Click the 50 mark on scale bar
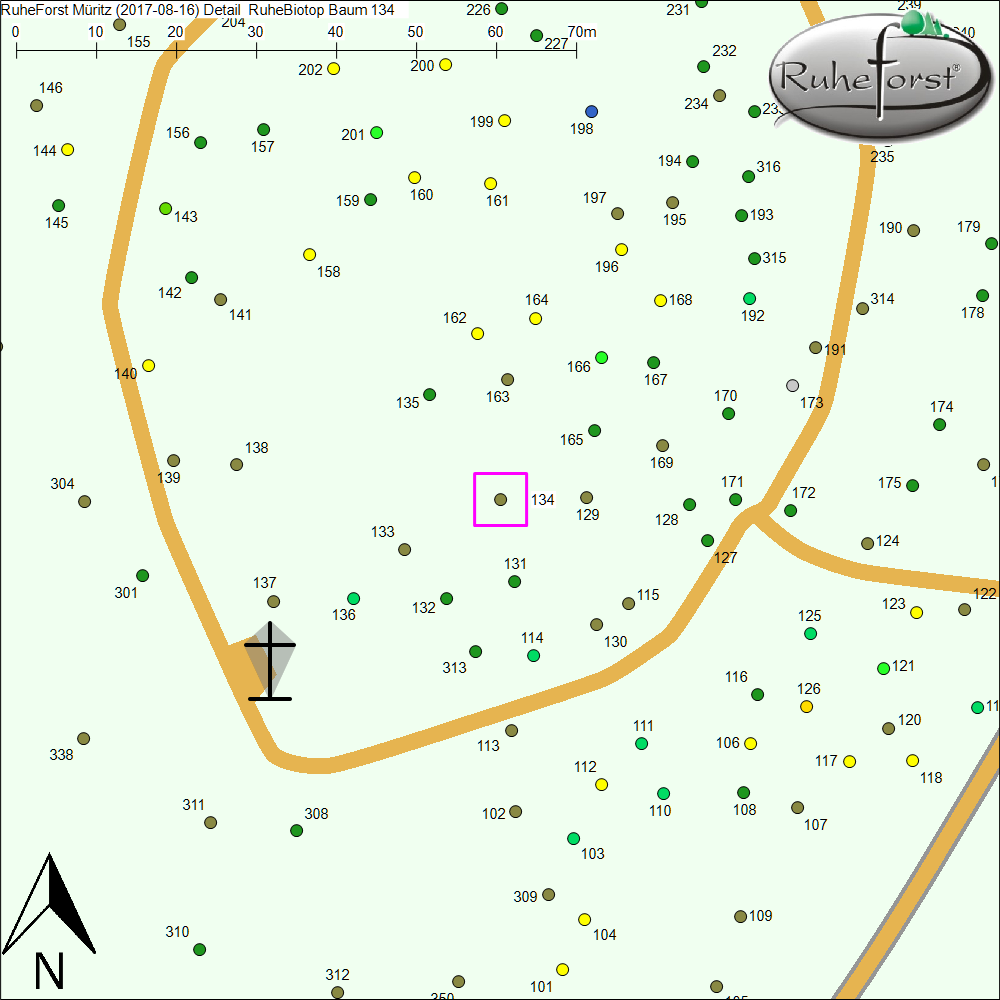The image size is (1000, 1000). (416, 47)
